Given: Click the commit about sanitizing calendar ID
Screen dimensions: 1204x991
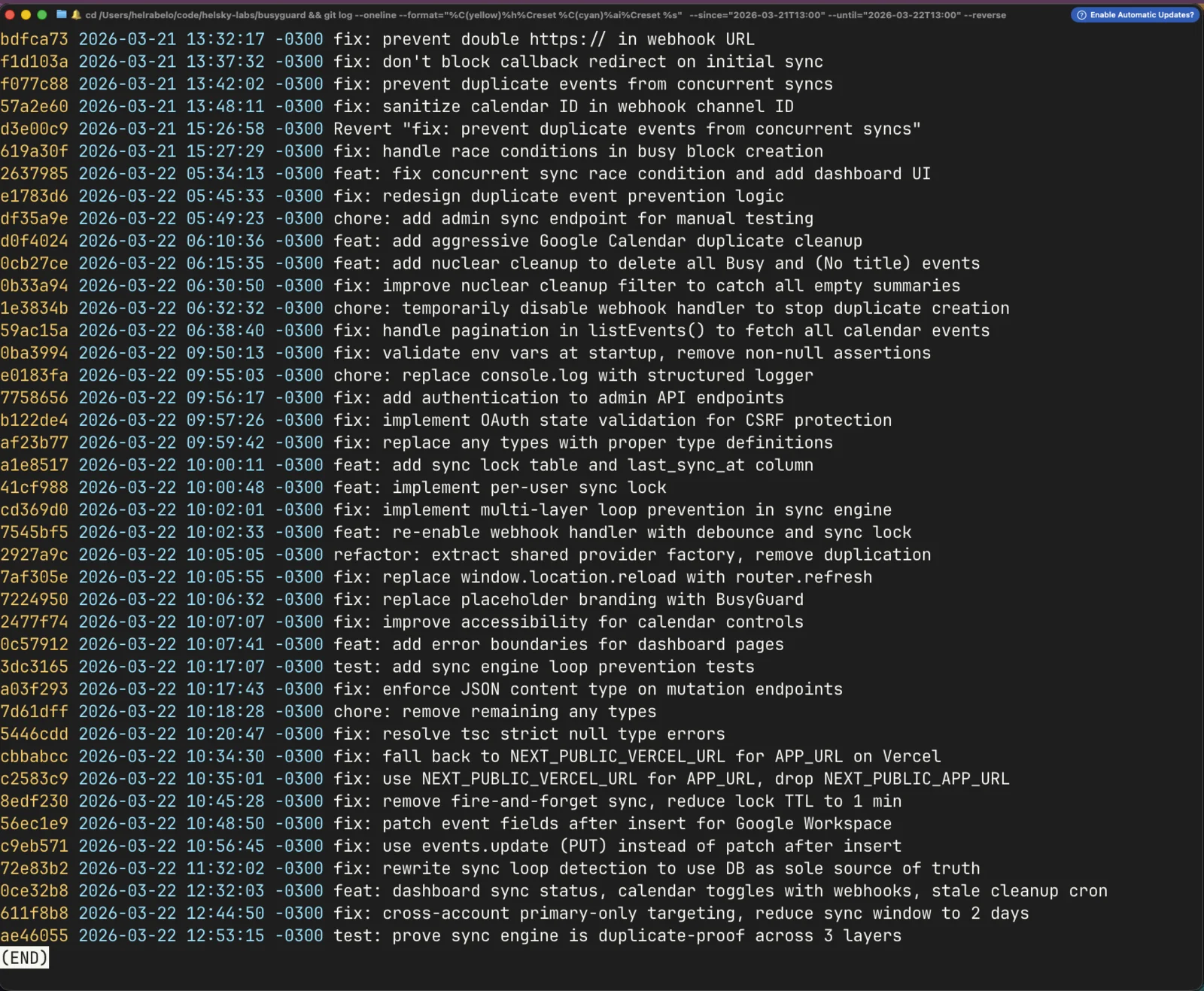Looking at the screenshot, I should tap(563, 106).
